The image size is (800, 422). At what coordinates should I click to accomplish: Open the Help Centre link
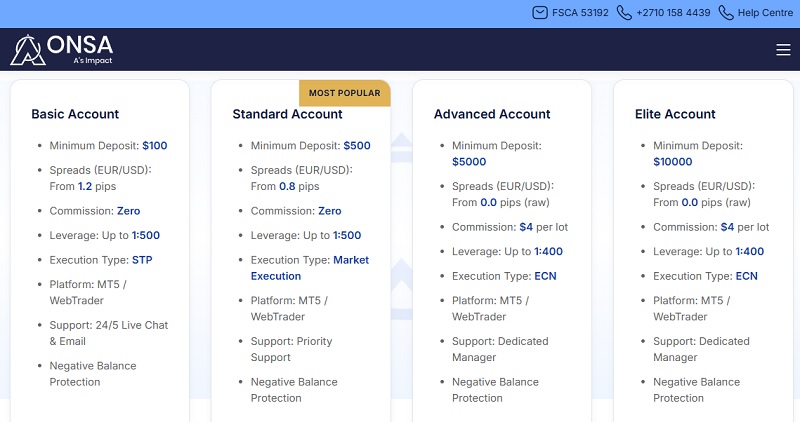(x=766, y=13)
